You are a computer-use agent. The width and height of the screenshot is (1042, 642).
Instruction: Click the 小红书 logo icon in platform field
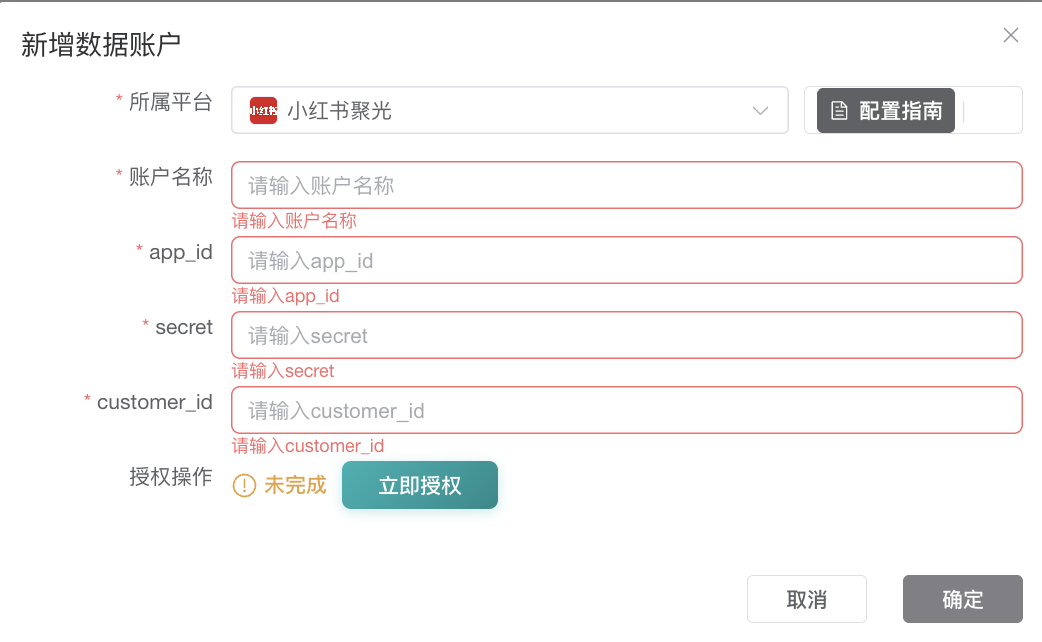pyautogui.click(x=263, y=110)
